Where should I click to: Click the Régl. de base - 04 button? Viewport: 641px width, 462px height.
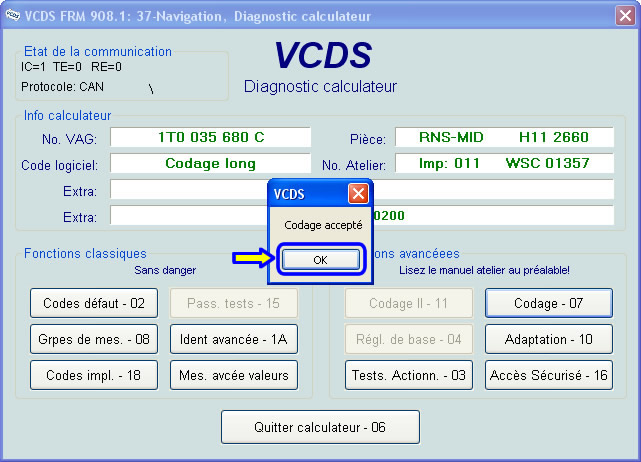click(x=408, y=339)
